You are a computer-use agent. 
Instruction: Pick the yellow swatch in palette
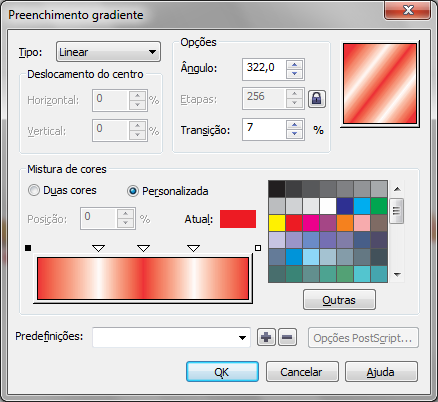(x=277, y=223)
